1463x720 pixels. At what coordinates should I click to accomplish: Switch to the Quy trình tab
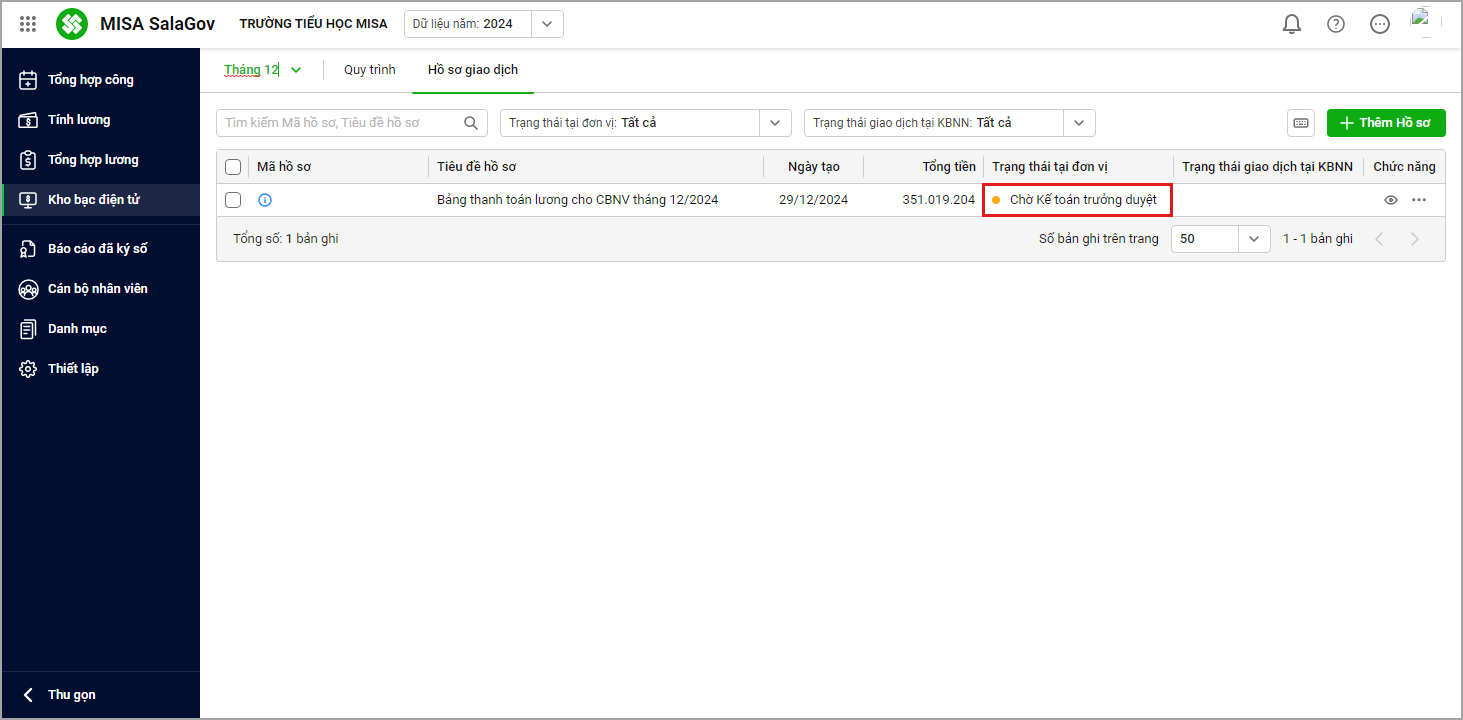[369, 70]
